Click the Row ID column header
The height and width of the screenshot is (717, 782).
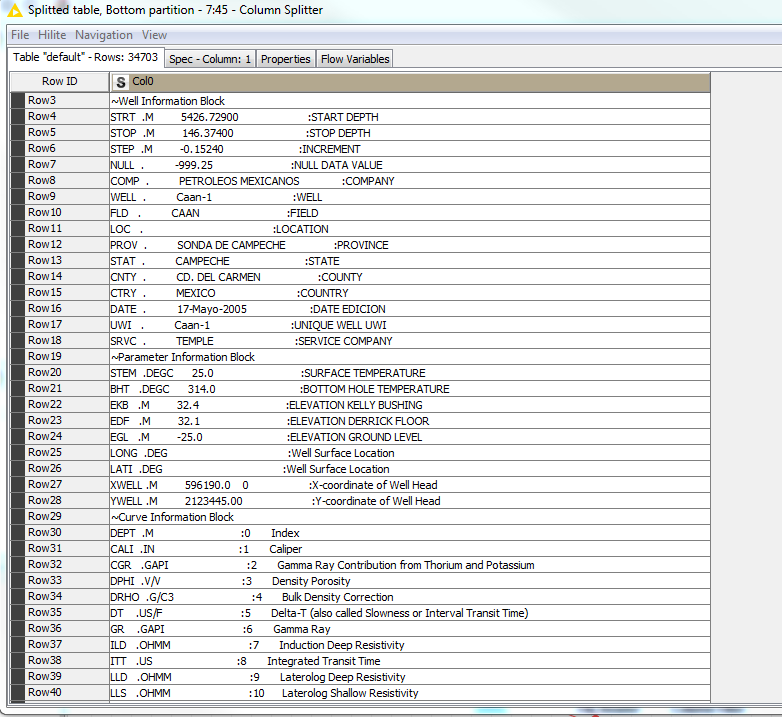pos(59,81)
